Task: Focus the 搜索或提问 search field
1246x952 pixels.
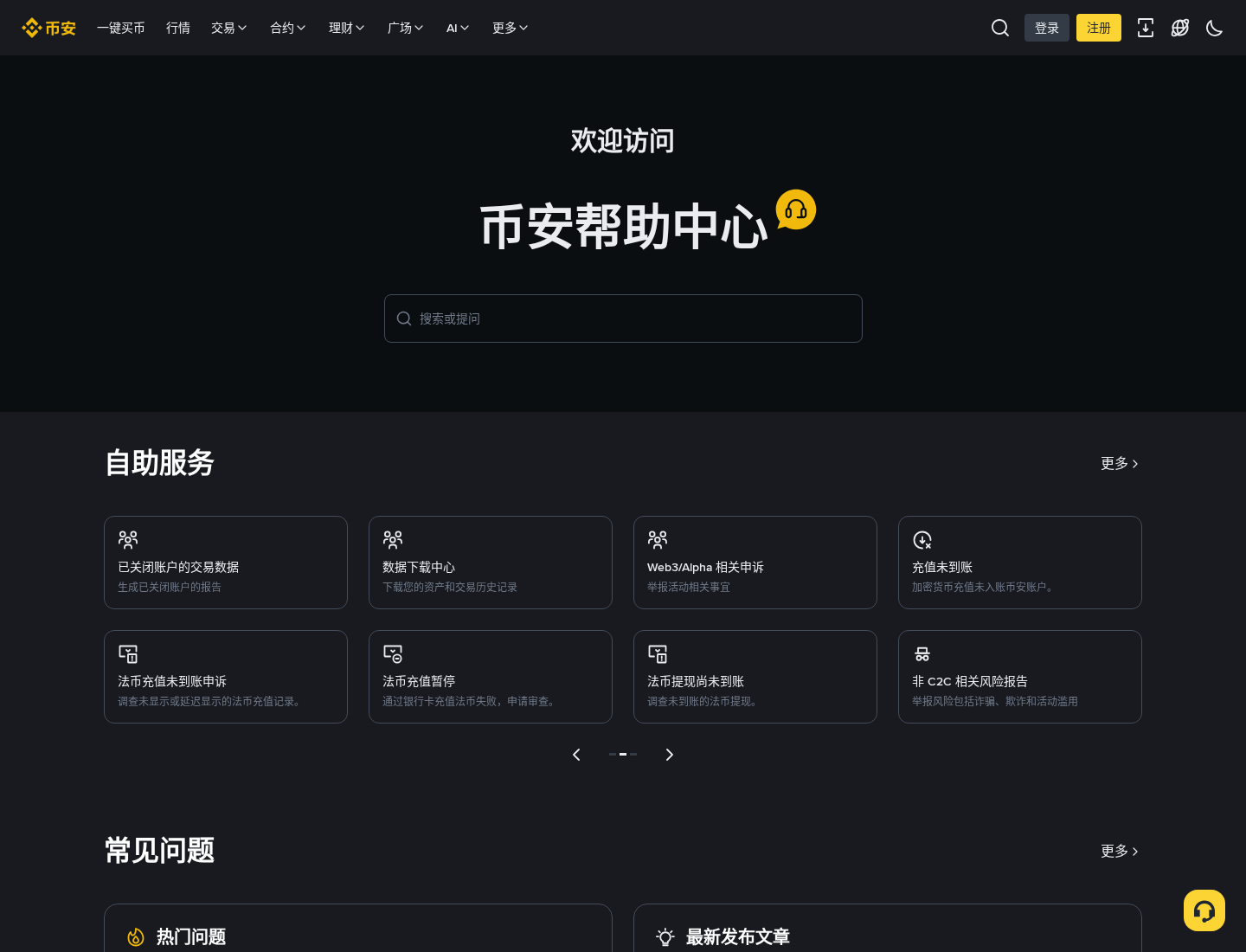Action: tap(623, 318)
